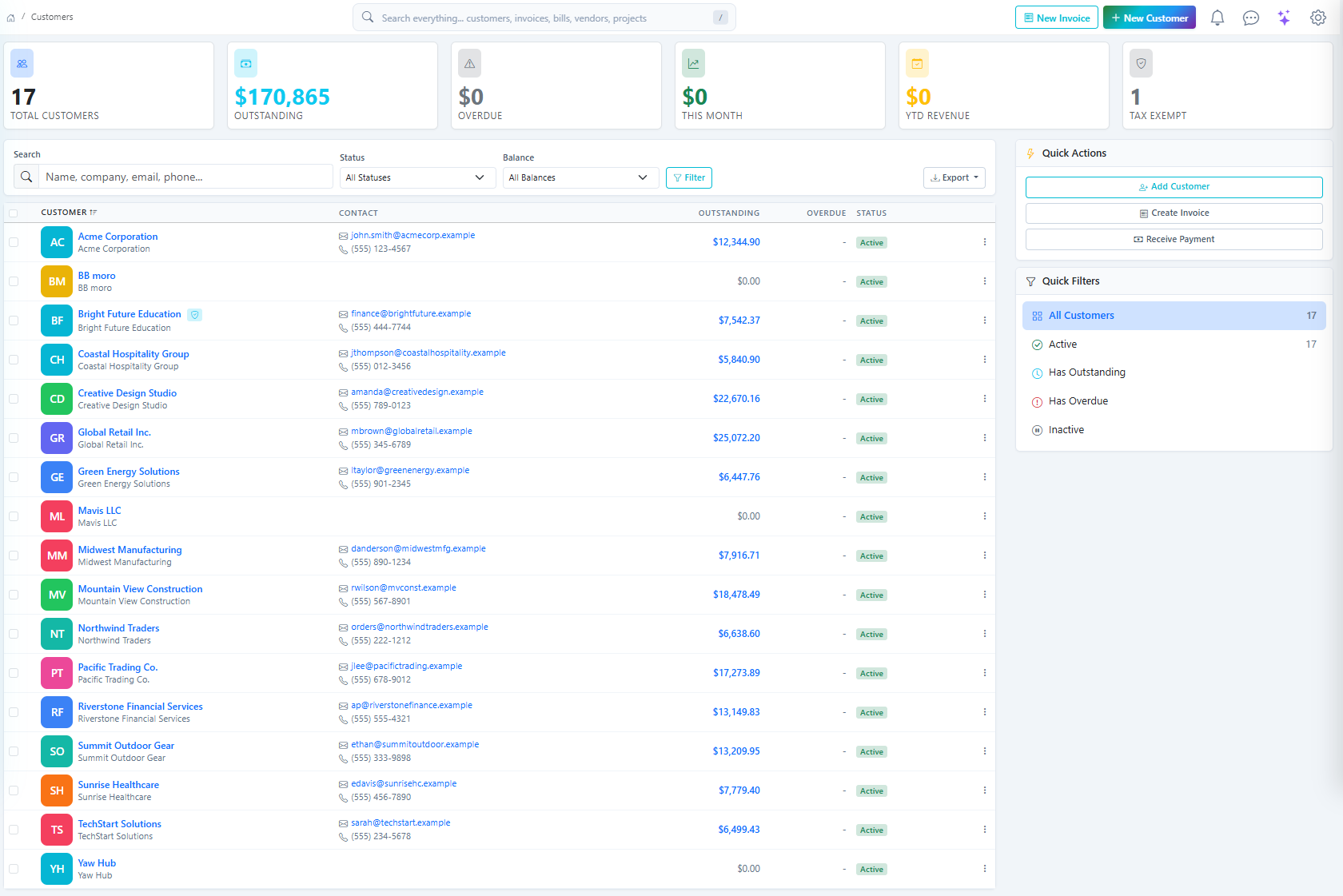The image size is (1343, 896).
Task: Click the email envelope icon for Global Retail Inc.
Action: tap(343, 432)
